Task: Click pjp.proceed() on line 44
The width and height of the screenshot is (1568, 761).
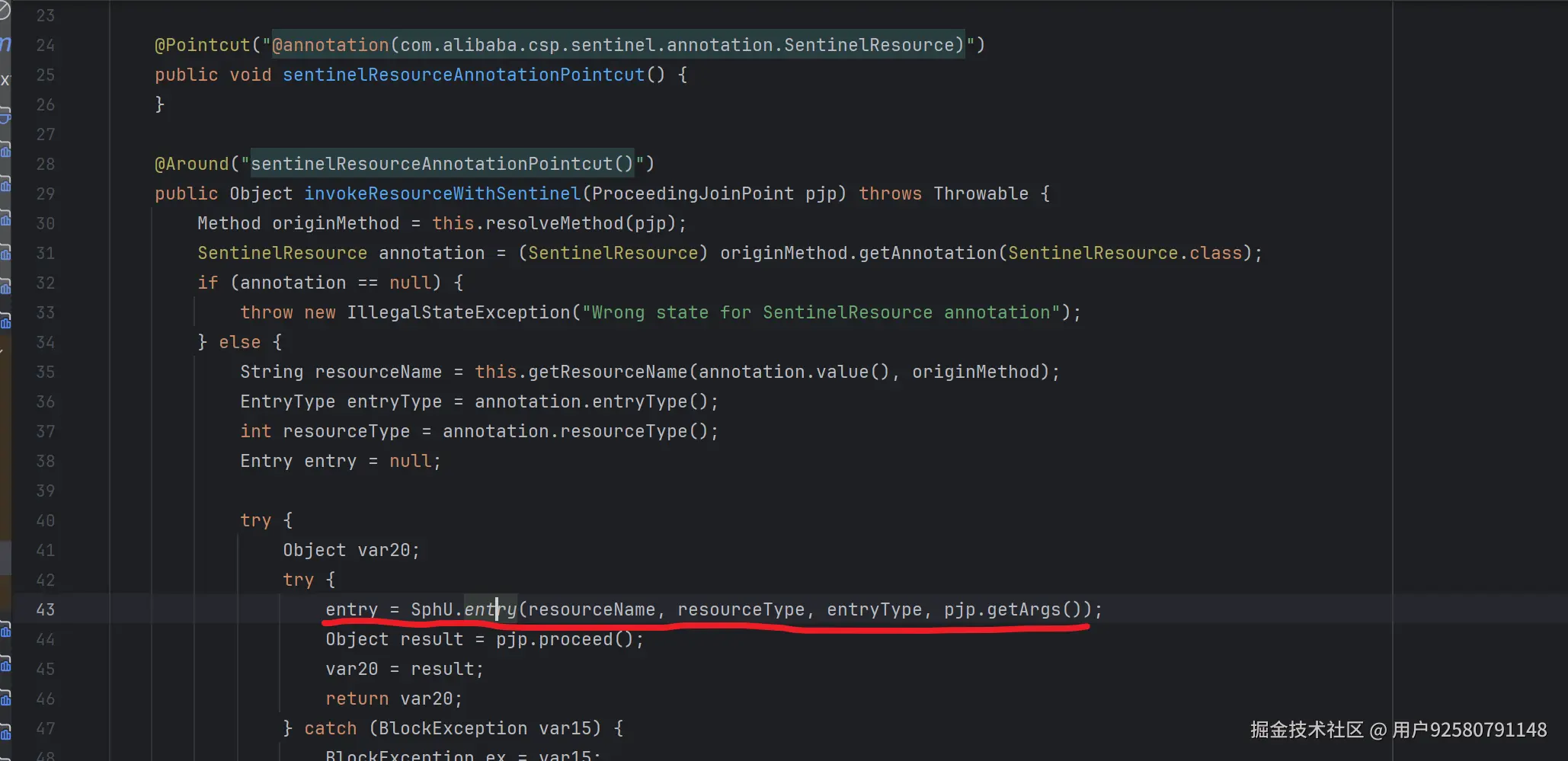Action: 565,639
